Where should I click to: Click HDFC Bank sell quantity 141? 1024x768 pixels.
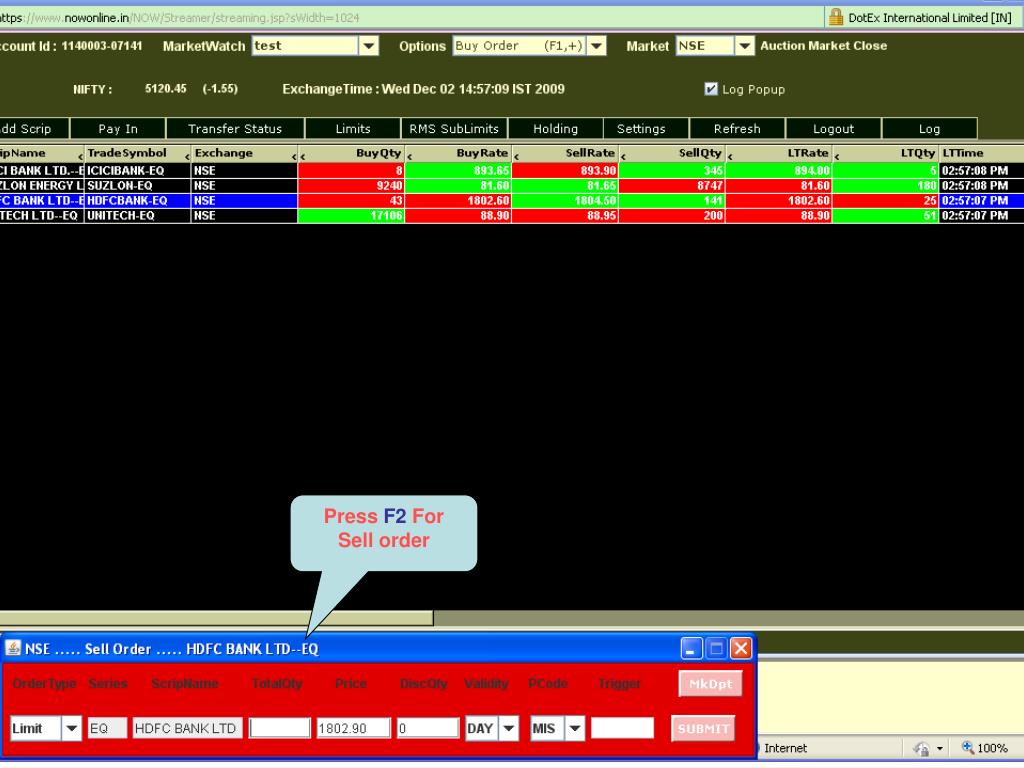672,200
